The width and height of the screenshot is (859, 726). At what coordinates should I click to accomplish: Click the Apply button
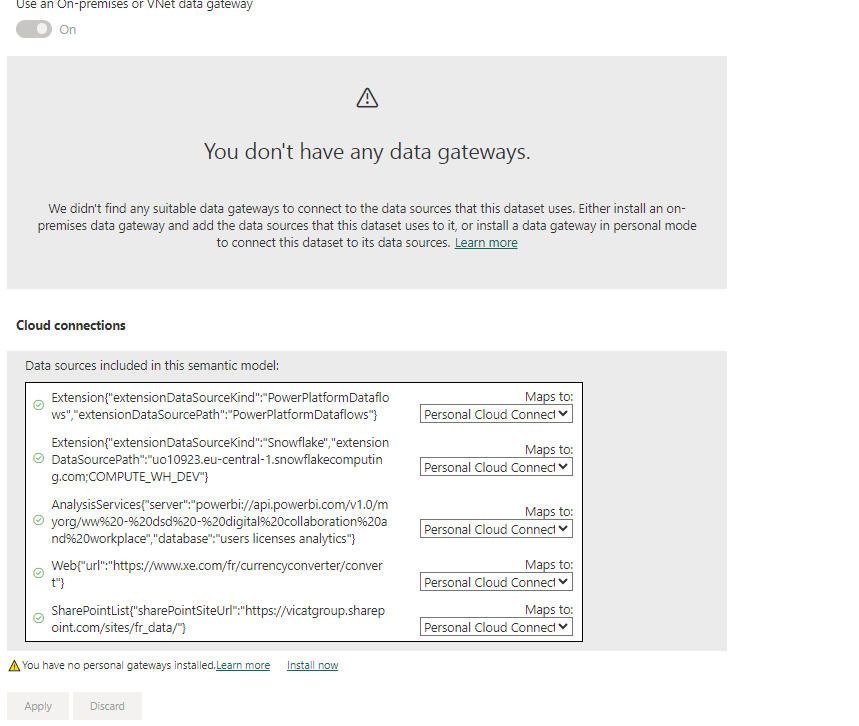tap(38, 706)
